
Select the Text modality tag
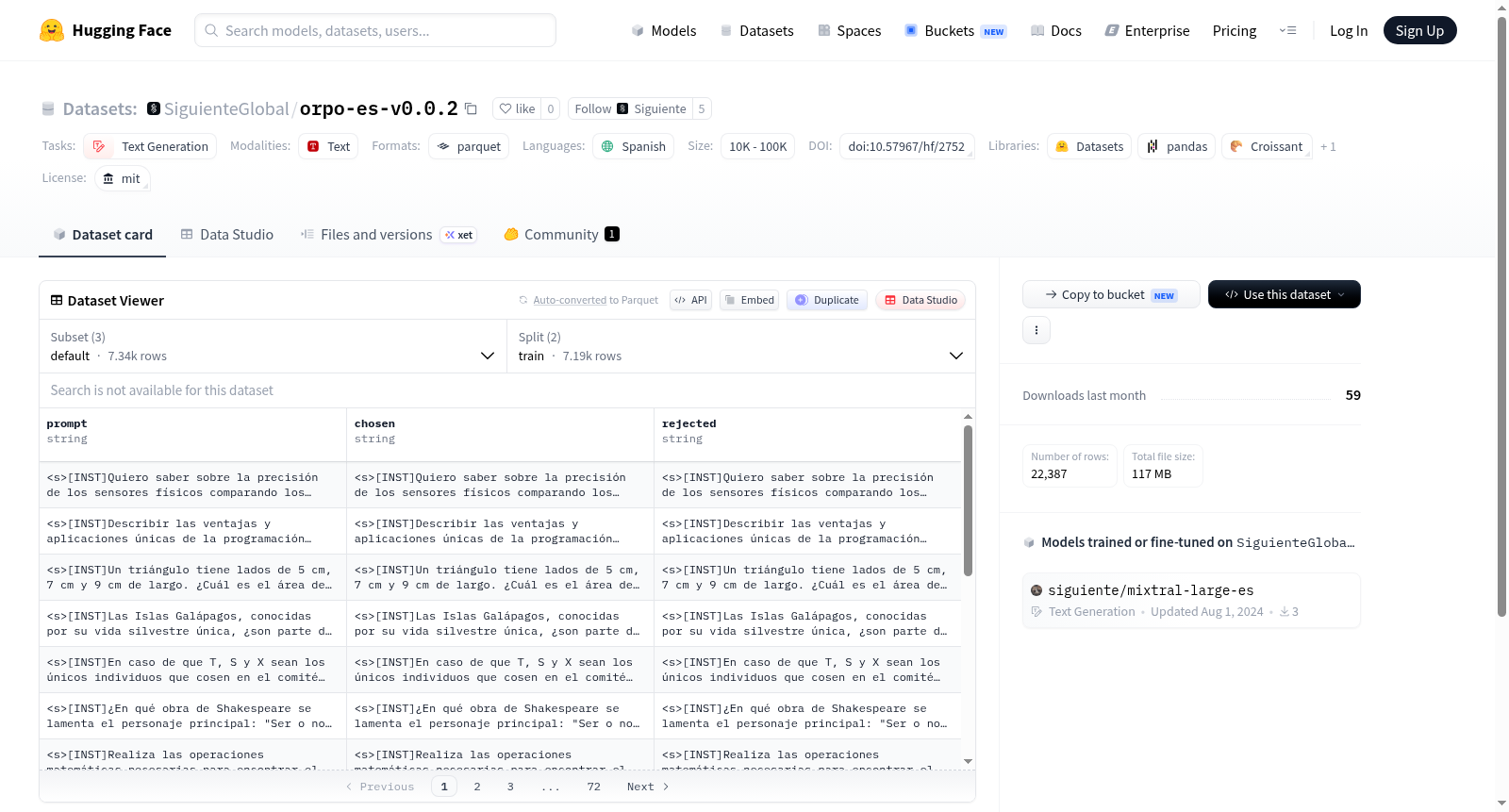(328, 146)
